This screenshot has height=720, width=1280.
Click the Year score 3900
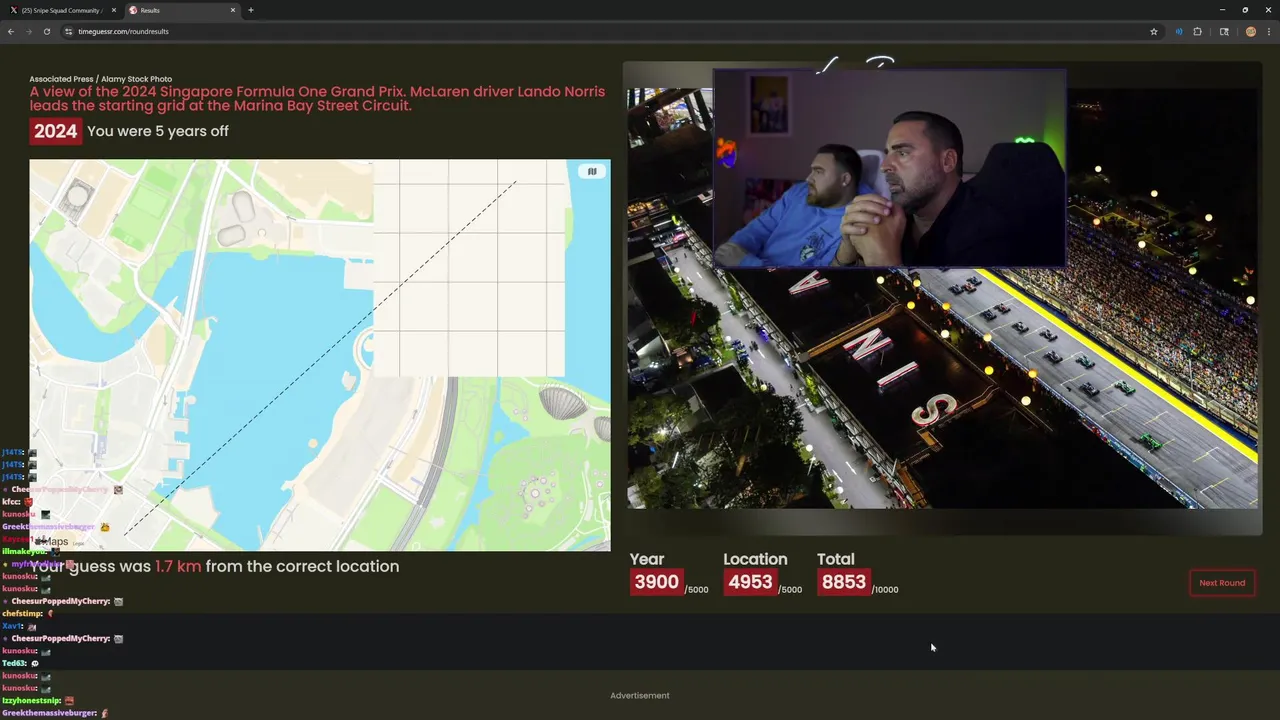pyautogui.click(x=656, y=582)
